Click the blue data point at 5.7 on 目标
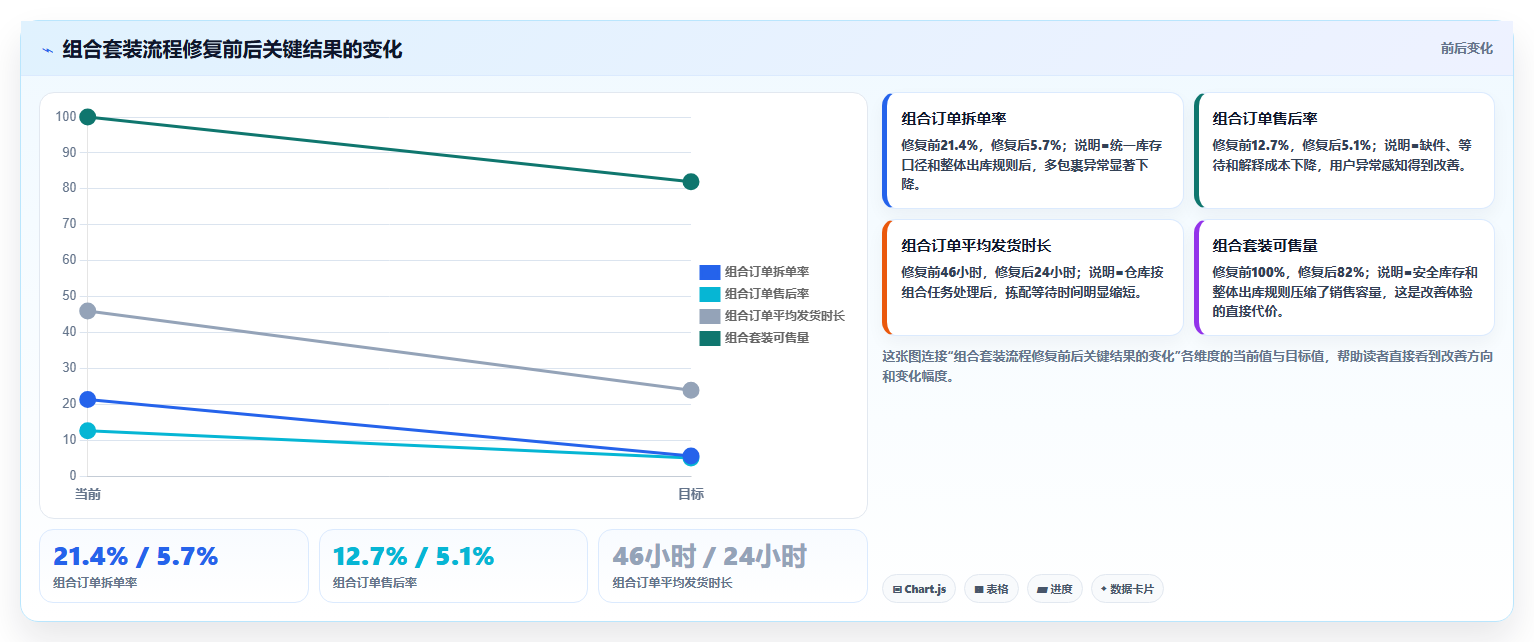This screenshot has width=1534, height=642. [x=690, y=455]
